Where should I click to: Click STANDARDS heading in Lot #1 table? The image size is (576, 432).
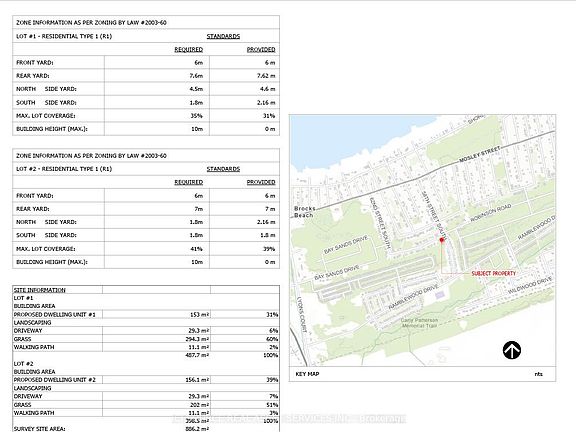[x=223, y=36]
